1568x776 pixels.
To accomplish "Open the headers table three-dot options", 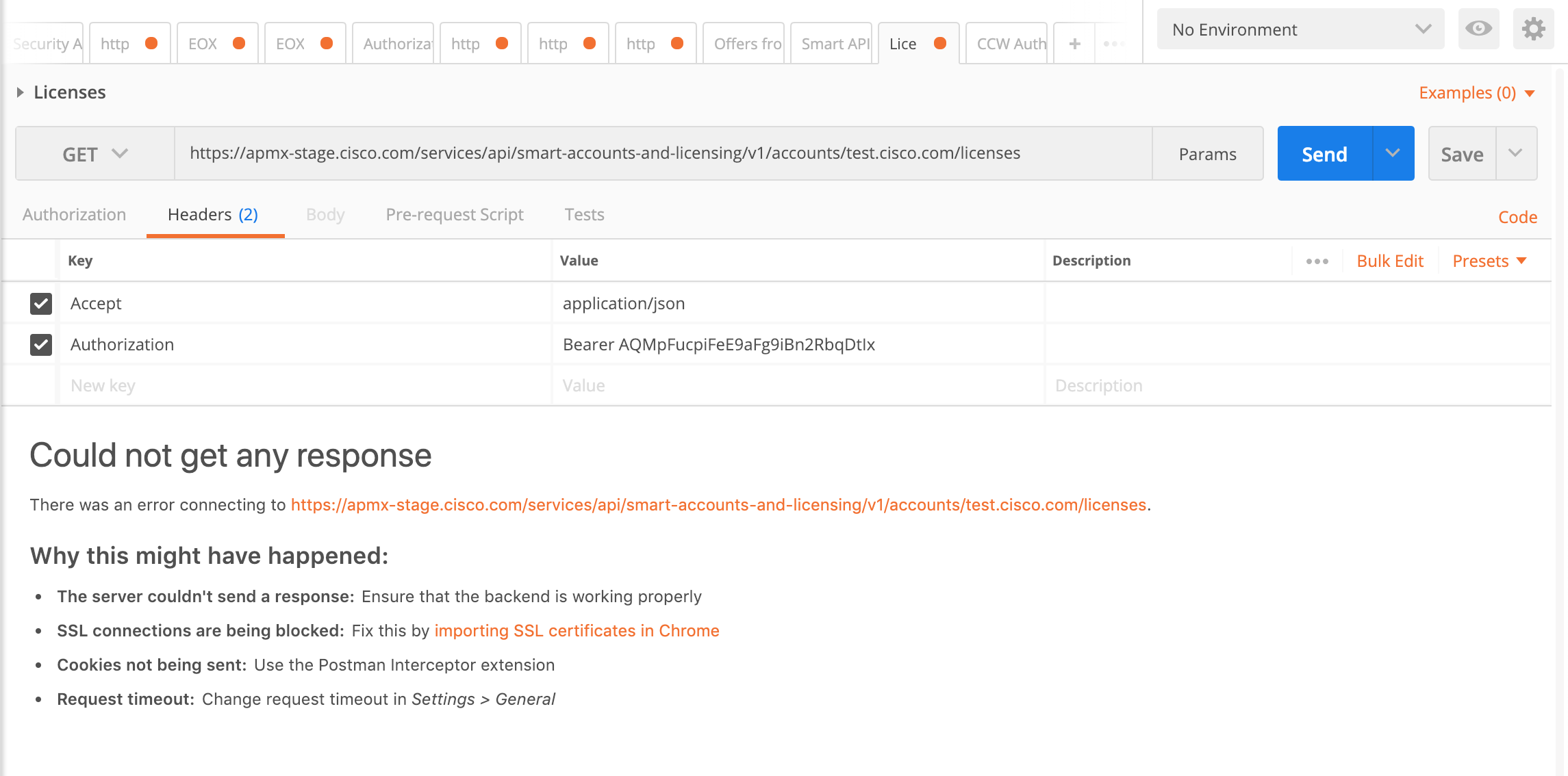I will click(x=1317, y=261).
